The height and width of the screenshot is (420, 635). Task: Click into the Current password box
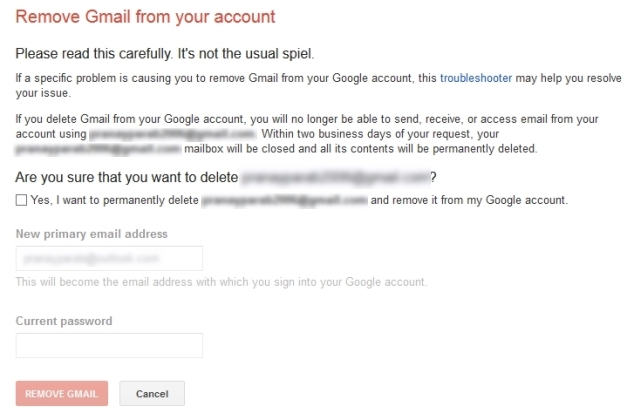pyautogui.click(x=109, y=345)
